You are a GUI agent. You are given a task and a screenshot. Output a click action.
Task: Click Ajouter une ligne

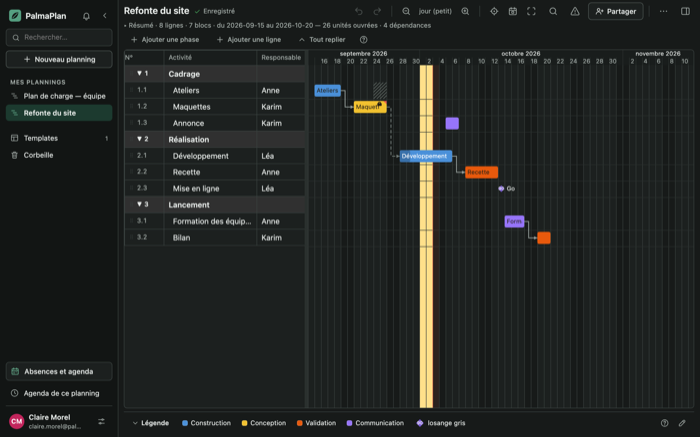[x=249, y=40]
